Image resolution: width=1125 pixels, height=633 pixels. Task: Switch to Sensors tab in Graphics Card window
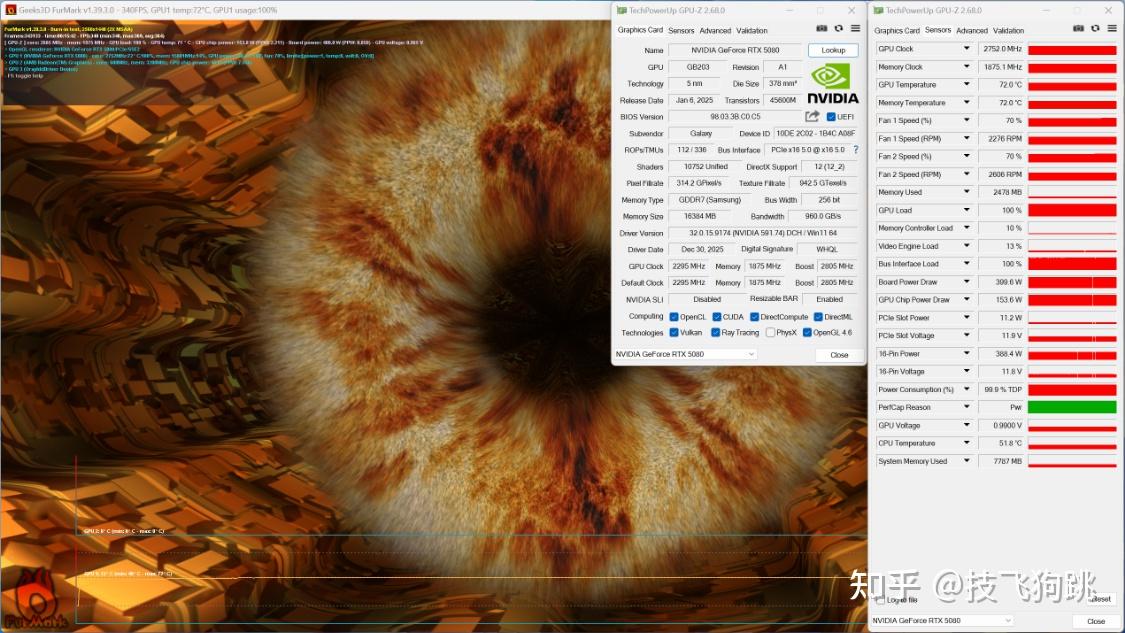click(x=681, y=31)
